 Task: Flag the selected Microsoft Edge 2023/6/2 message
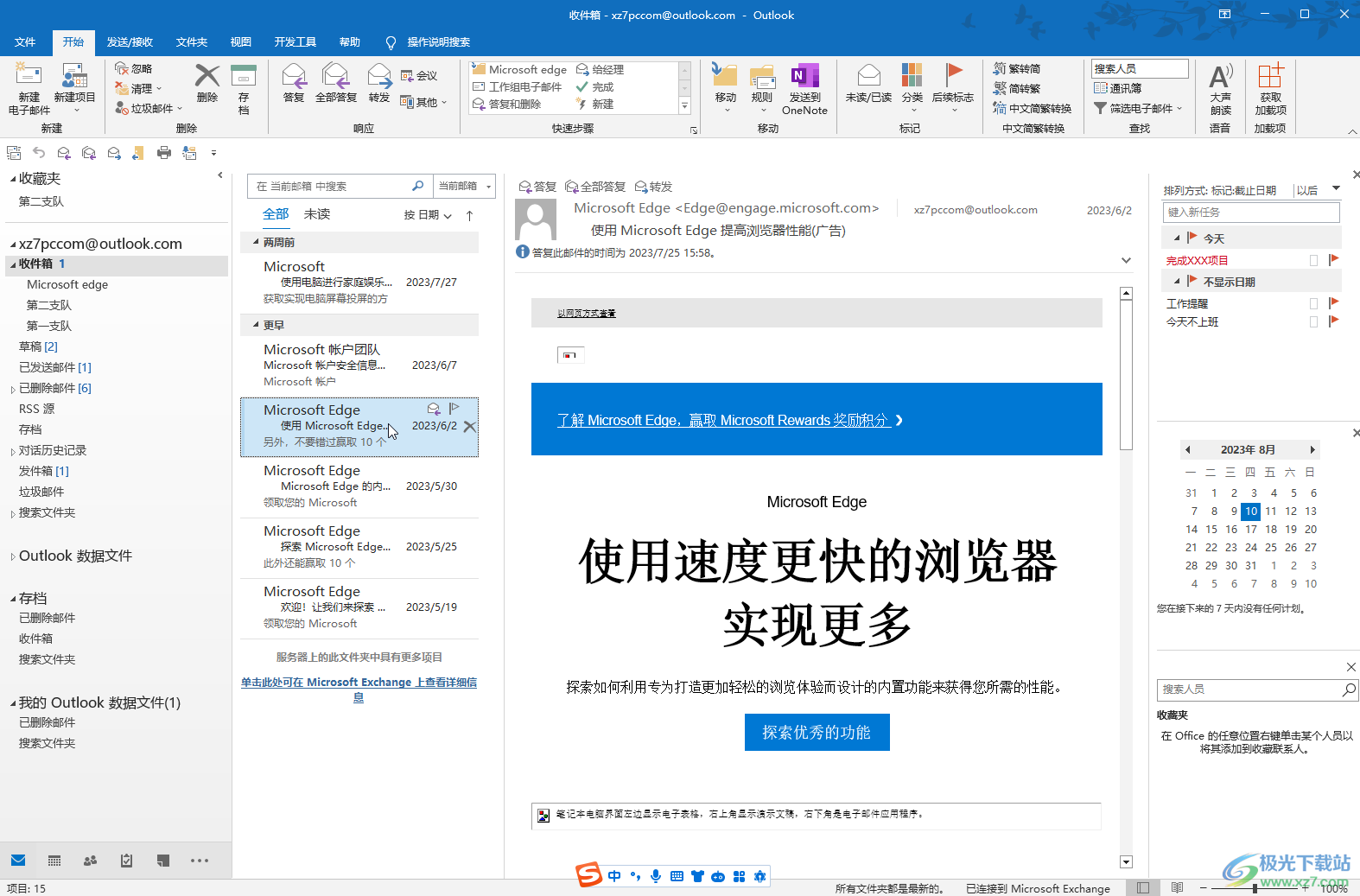click(454, 409)
